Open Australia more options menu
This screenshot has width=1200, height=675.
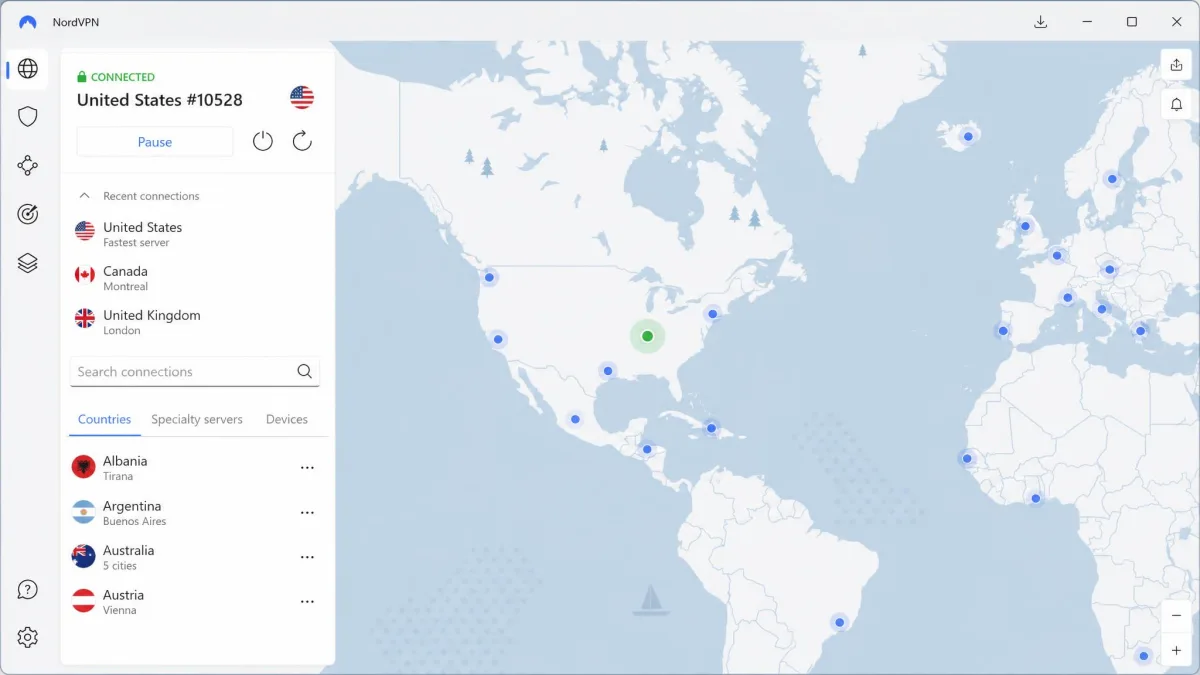click(307, 557)
